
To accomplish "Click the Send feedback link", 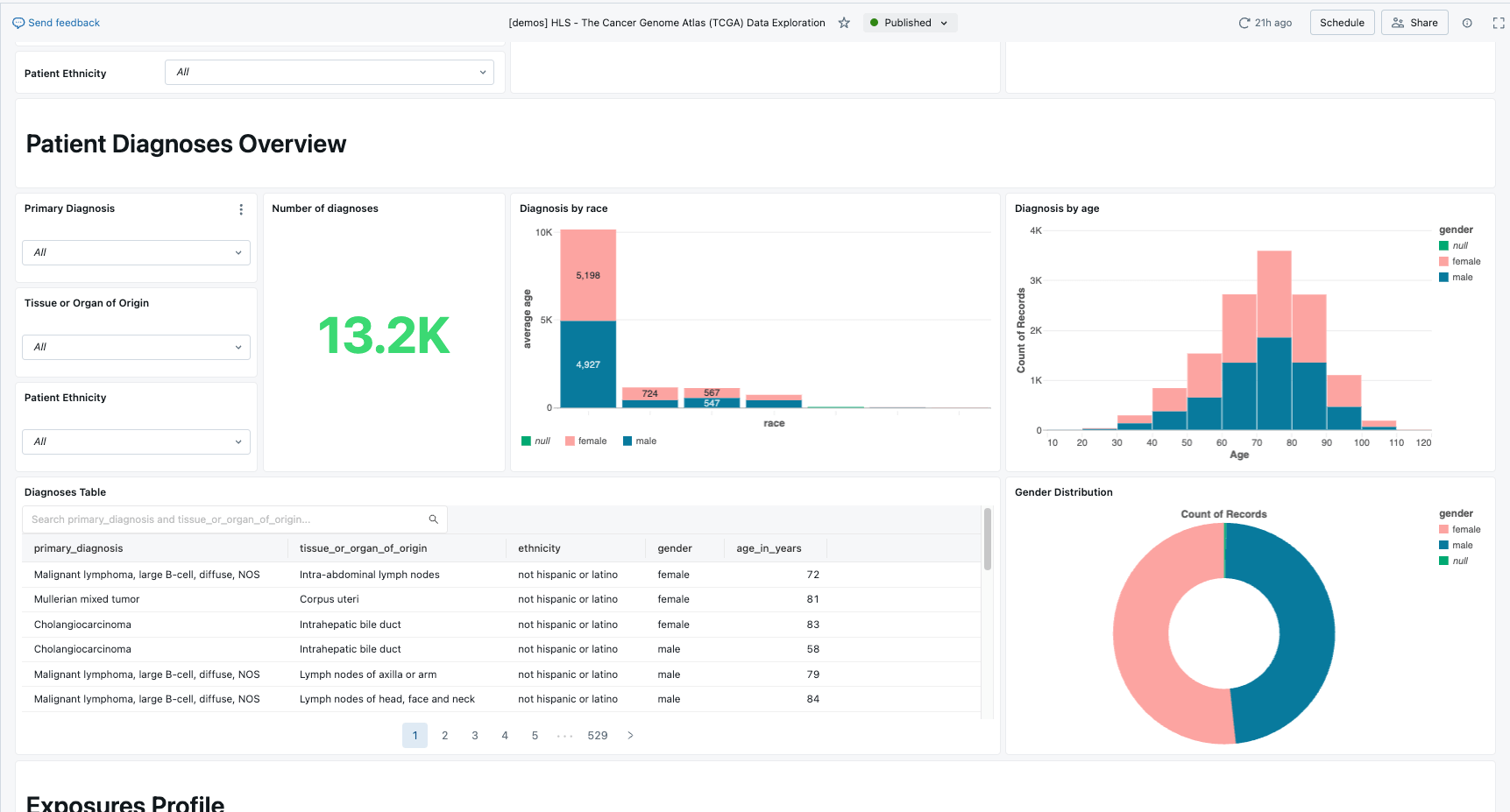I will 62,22.
